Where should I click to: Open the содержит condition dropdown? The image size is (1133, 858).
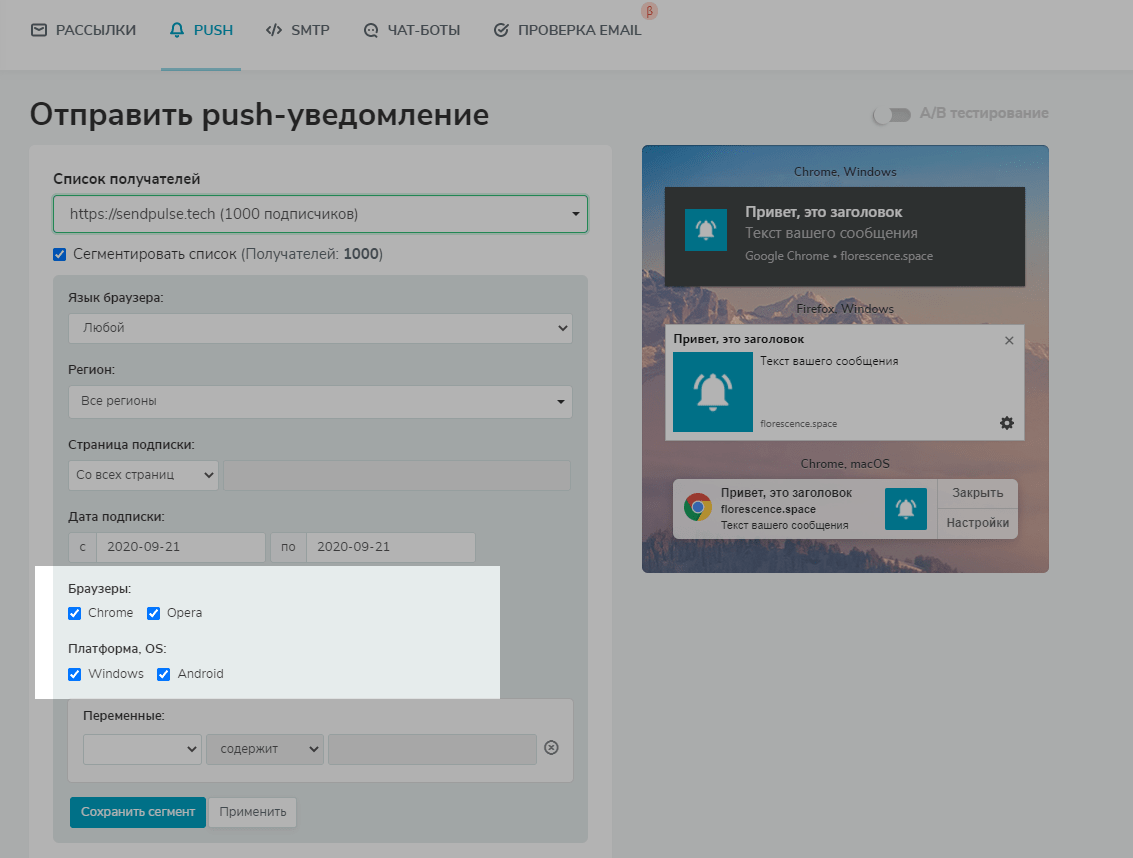point(264,750)
